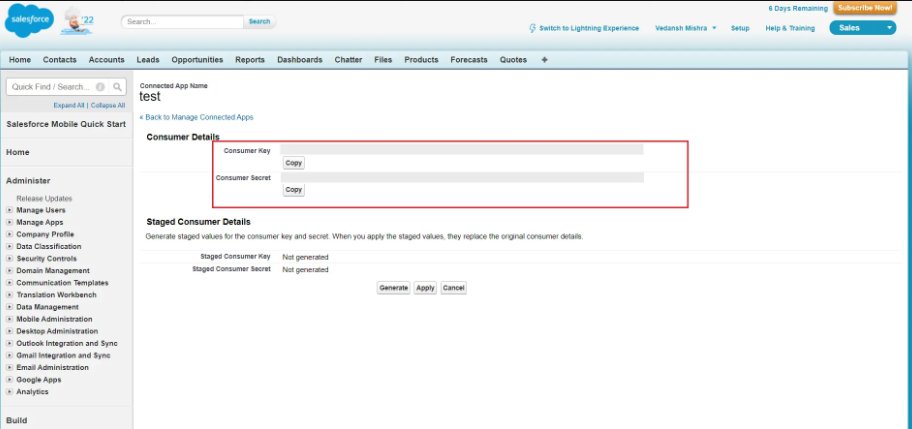This screenshot has height=429, width=912.
Task: Copy the Consumer Secret
Action: (294, 190)
